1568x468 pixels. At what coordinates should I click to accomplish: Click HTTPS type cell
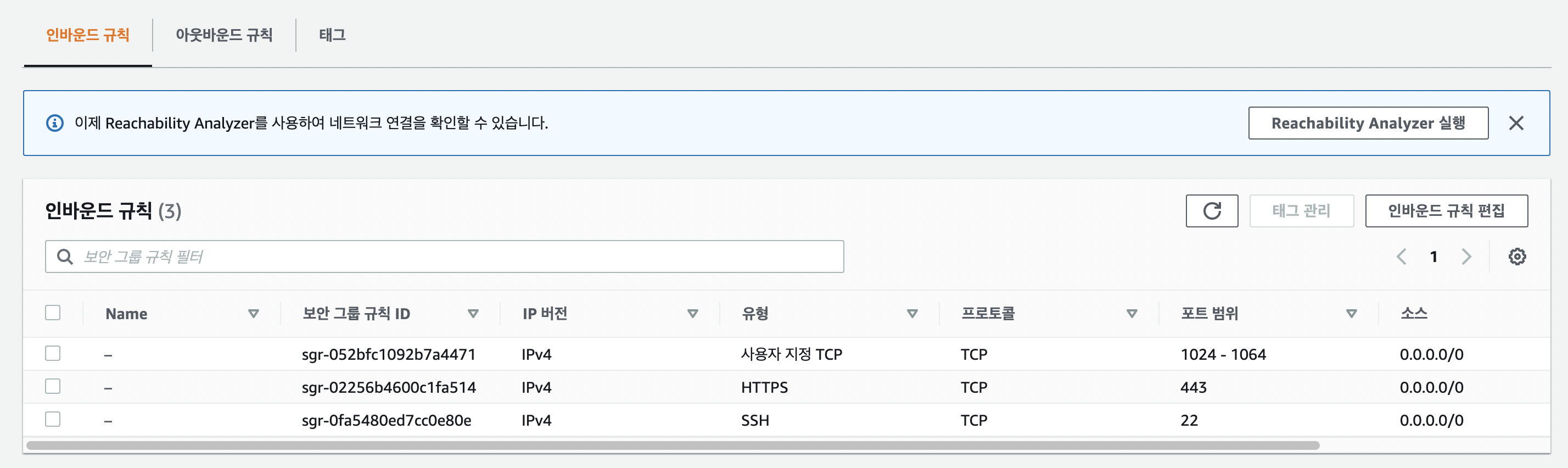[764, 387]
